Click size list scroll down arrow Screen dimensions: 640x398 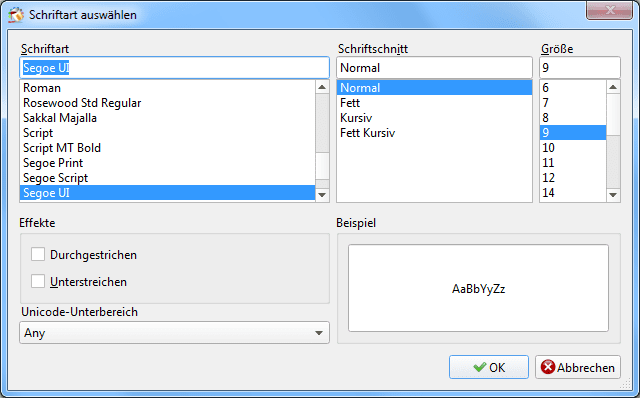pyautogui.click(x=613, y=195)
